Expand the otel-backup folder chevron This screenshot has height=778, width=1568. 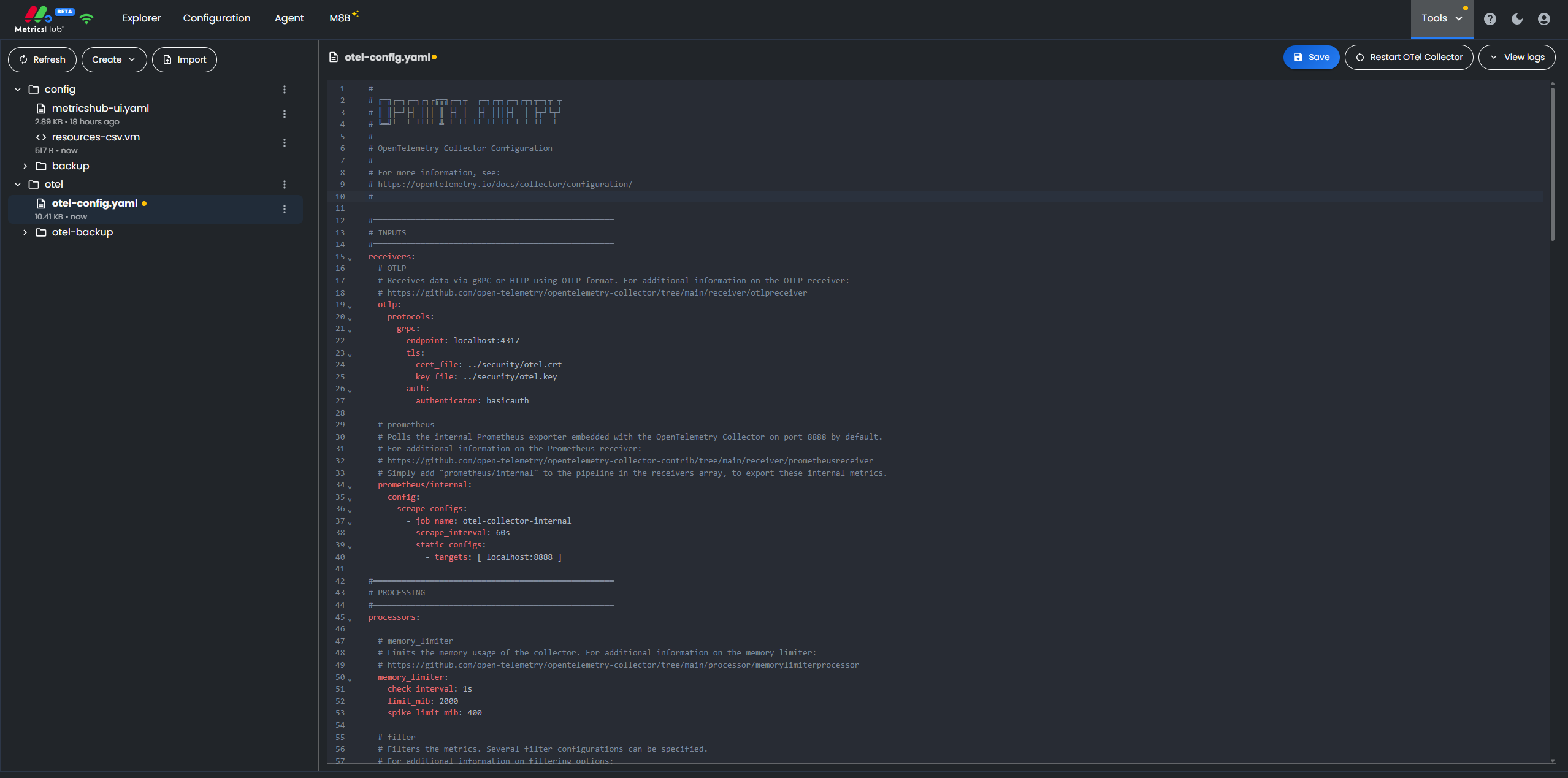tap(25, 232)
